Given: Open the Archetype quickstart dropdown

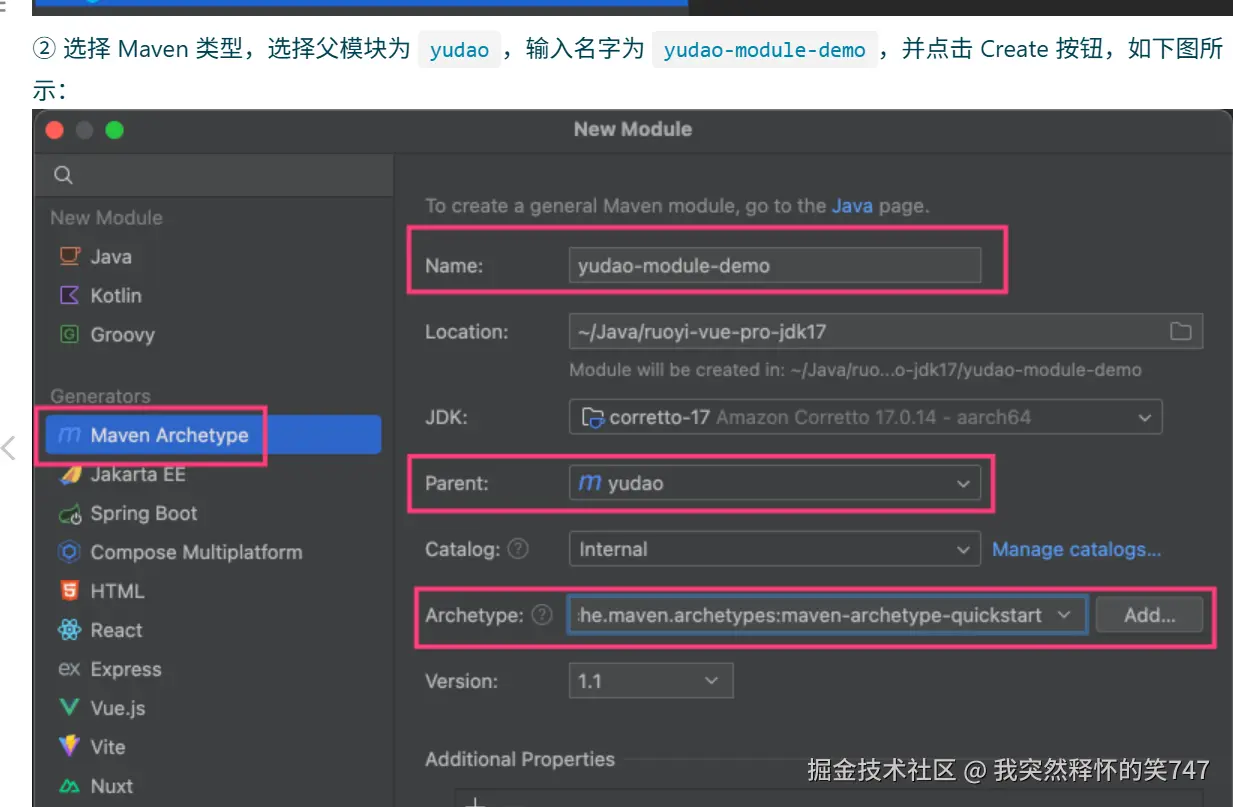Looking at the screenshot, I should (828, 615).
